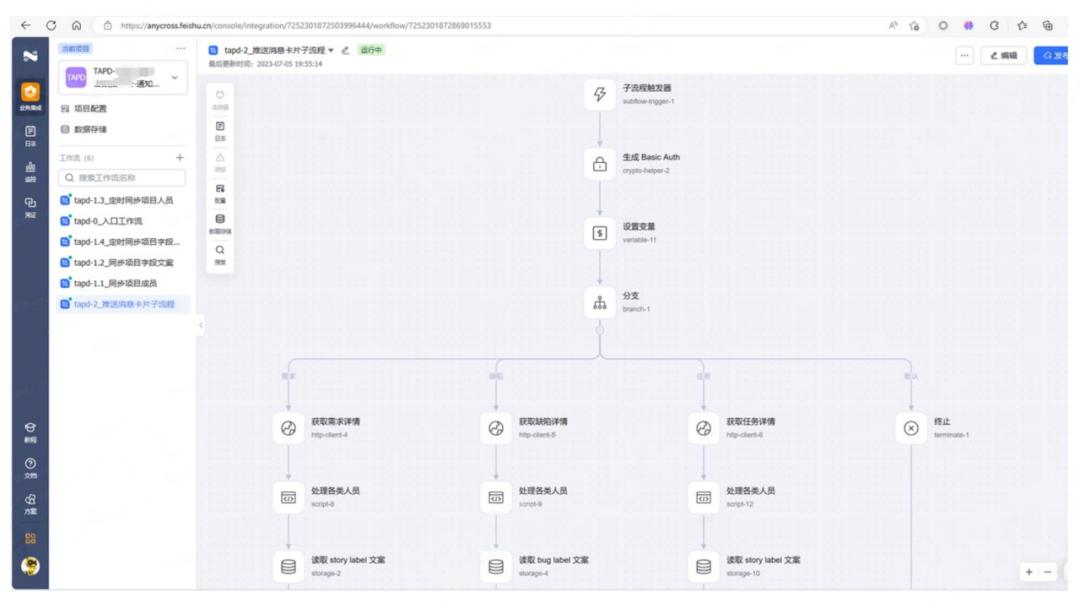
Task: Click the edit (编辑) button
Action: [x=1003, y=56]
